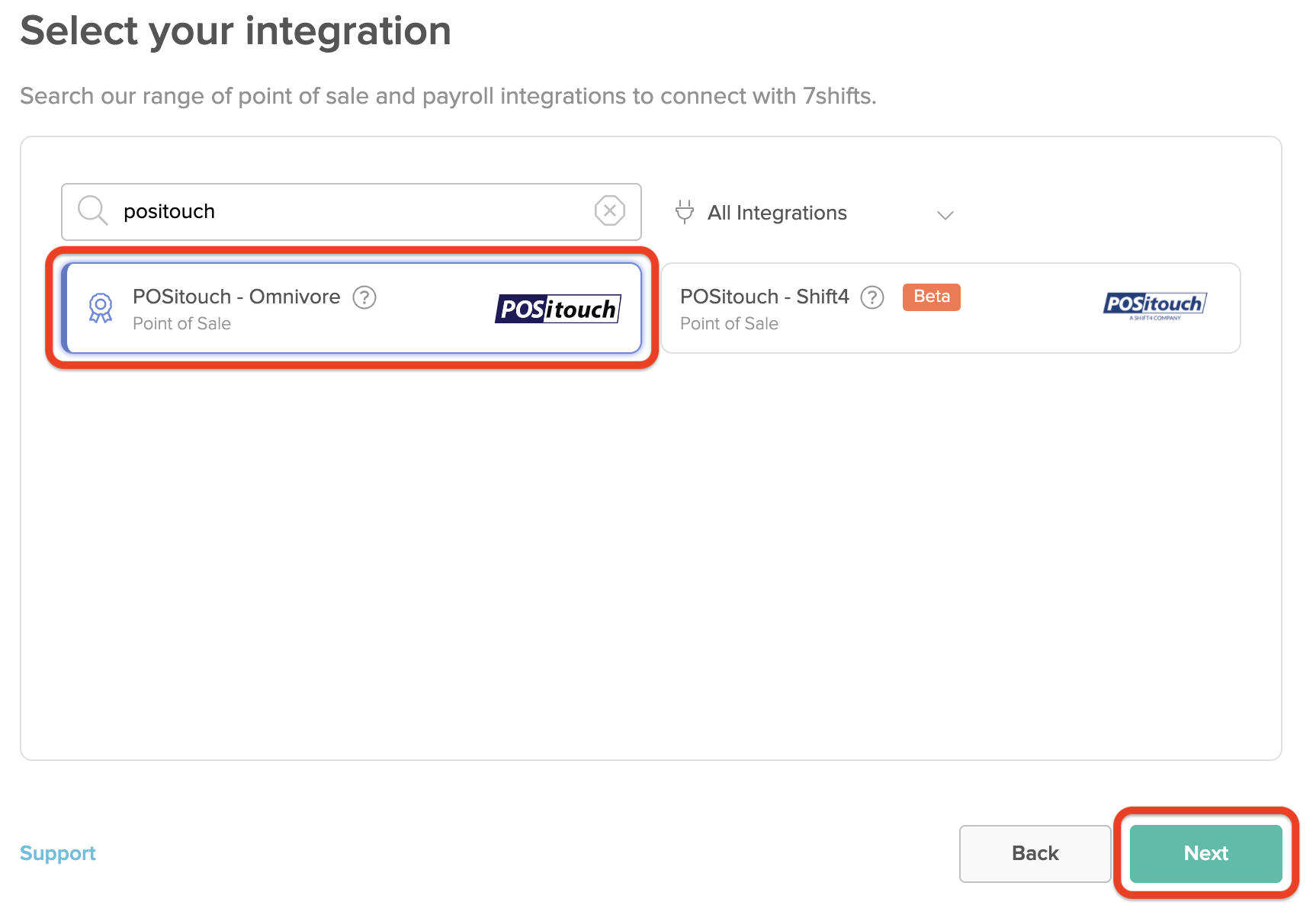
Task: Click the award ribbon icon on Omnivore card
Action: tap(101, 308)
